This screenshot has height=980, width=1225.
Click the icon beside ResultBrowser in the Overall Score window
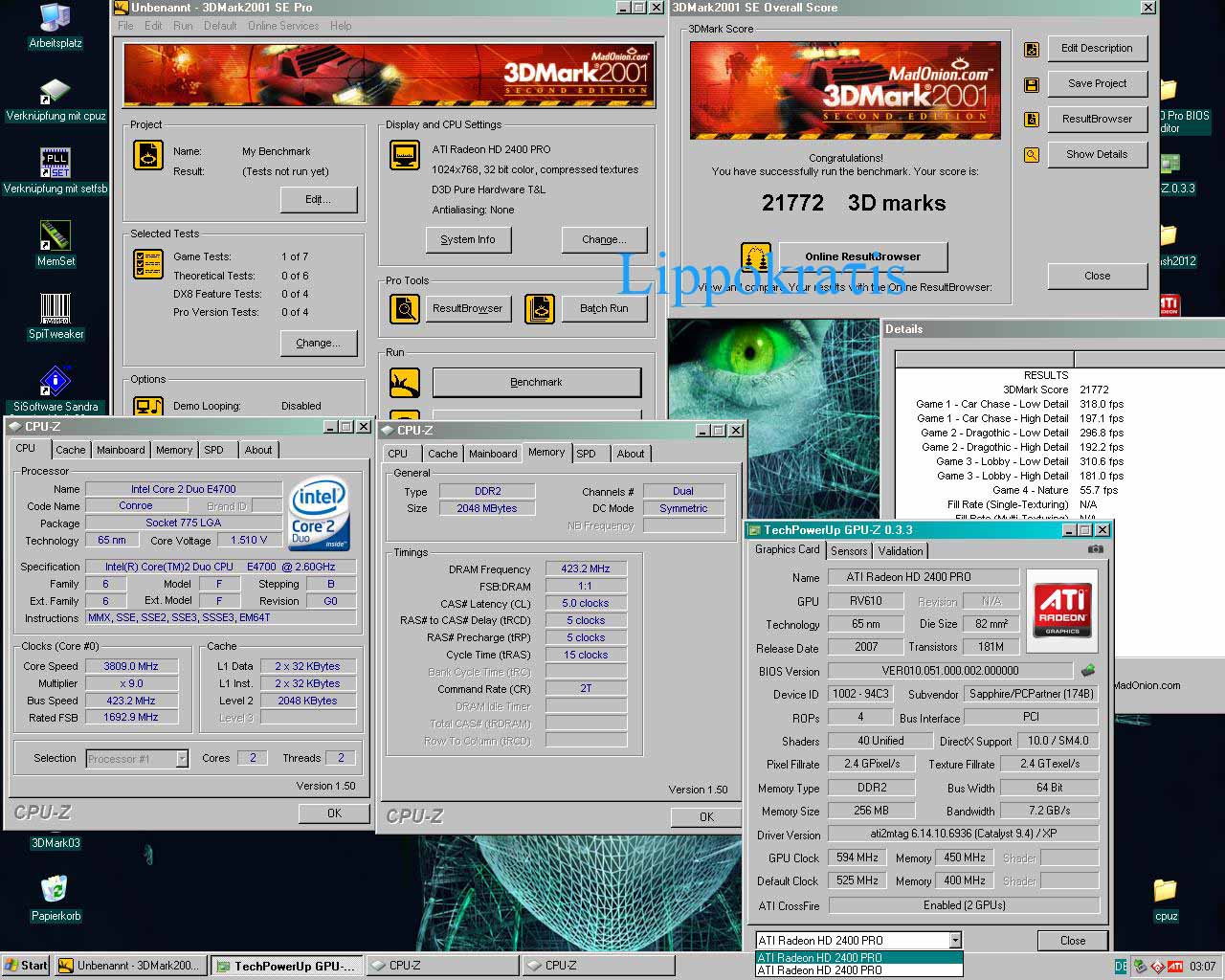[1032, 120]
